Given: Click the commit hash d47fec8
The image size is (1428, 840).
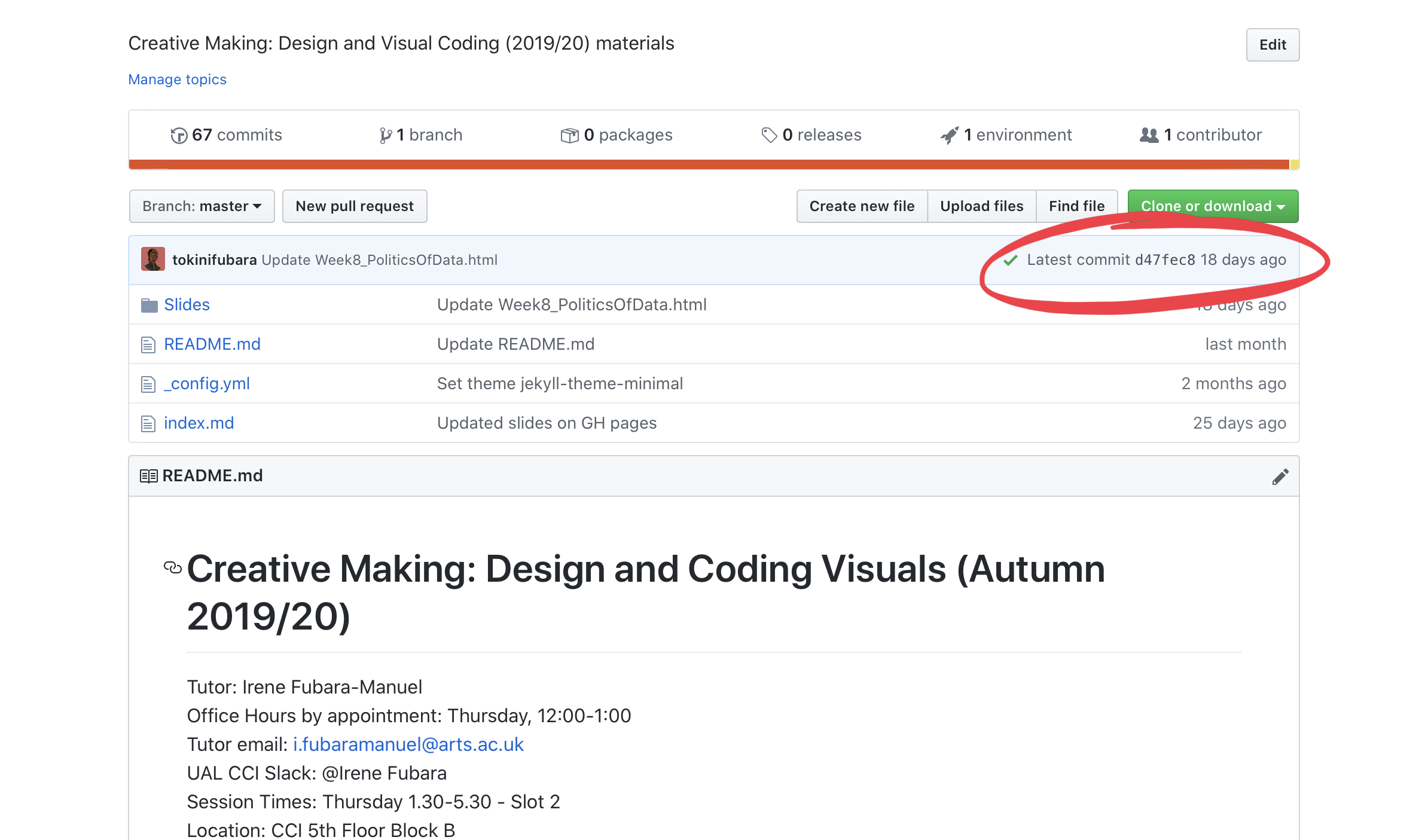Looking at the screenshot, I should pyautogui.click(x=1164, y=260).
